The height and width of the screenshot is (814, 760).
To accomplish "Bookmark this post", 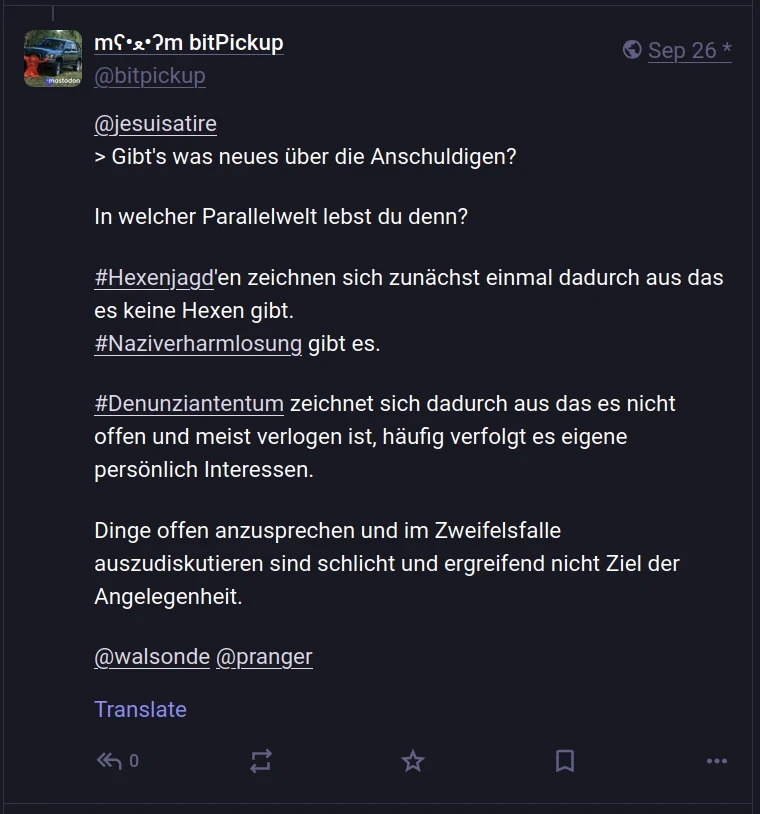I will (564, 761).
